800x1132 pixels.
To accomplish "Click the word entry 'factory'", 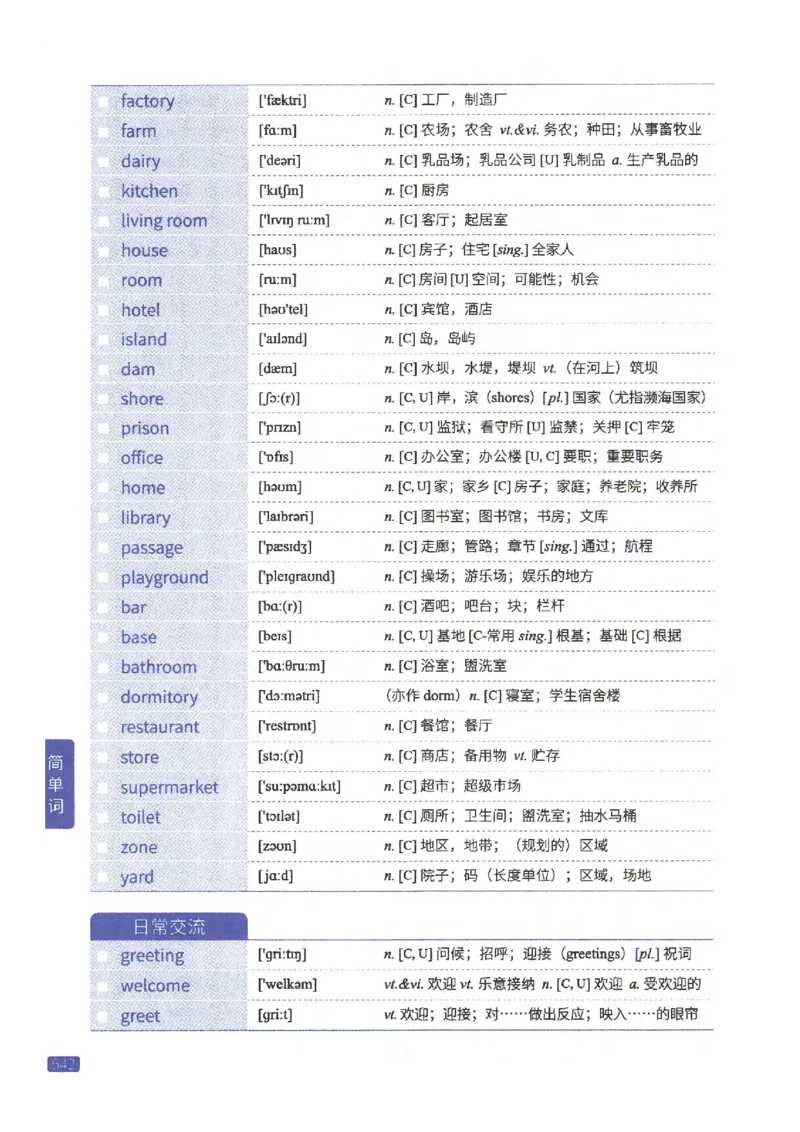I will [148, 101].
